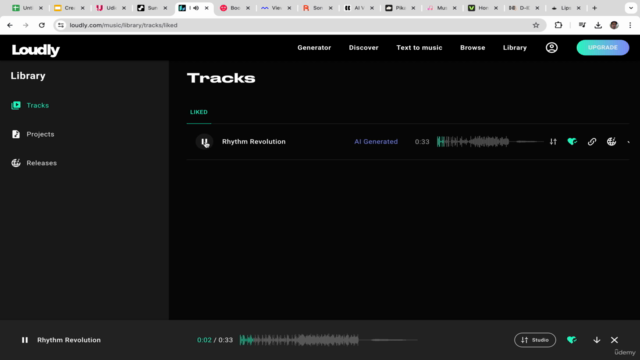Click the browser address bar
640x360 pixels.
click(300, 25)
